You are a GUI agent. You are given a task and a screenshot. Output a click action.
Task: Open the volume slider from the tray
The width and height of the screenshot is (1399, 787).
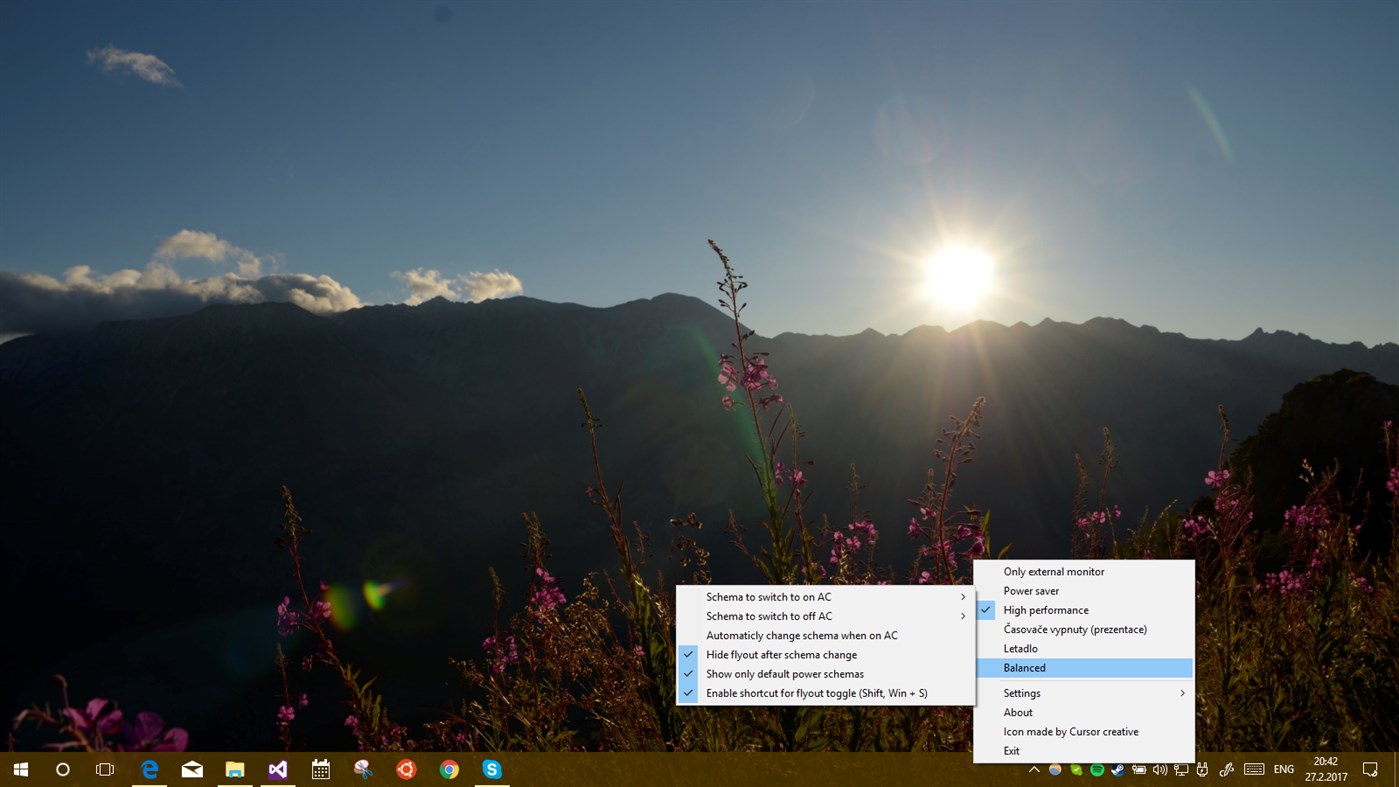(x=1160, y=770)
